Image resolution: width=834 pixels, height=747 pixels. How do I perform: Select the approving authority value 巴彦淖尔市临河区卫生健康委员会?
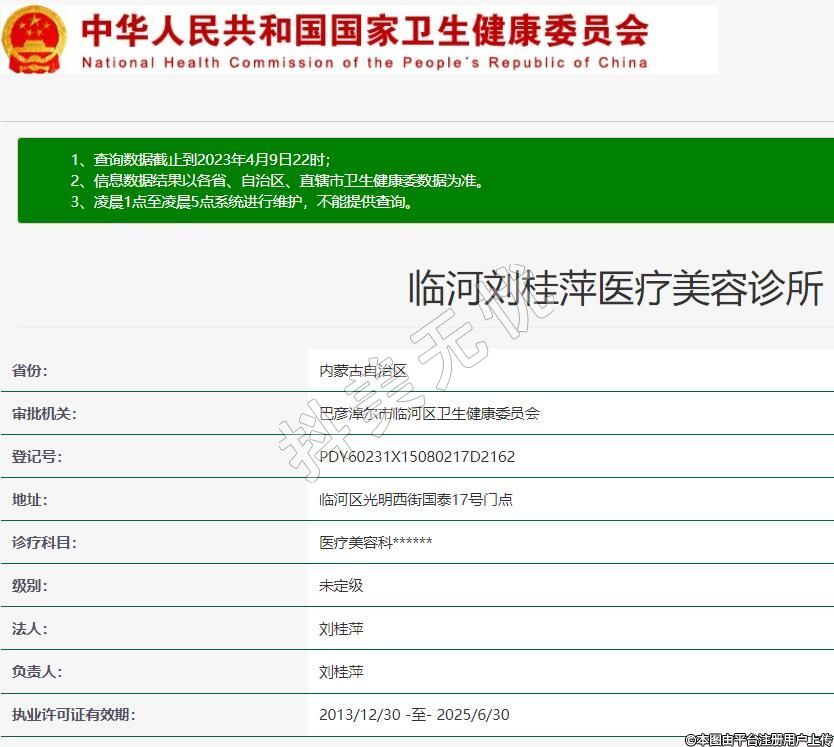pos(429,414)
